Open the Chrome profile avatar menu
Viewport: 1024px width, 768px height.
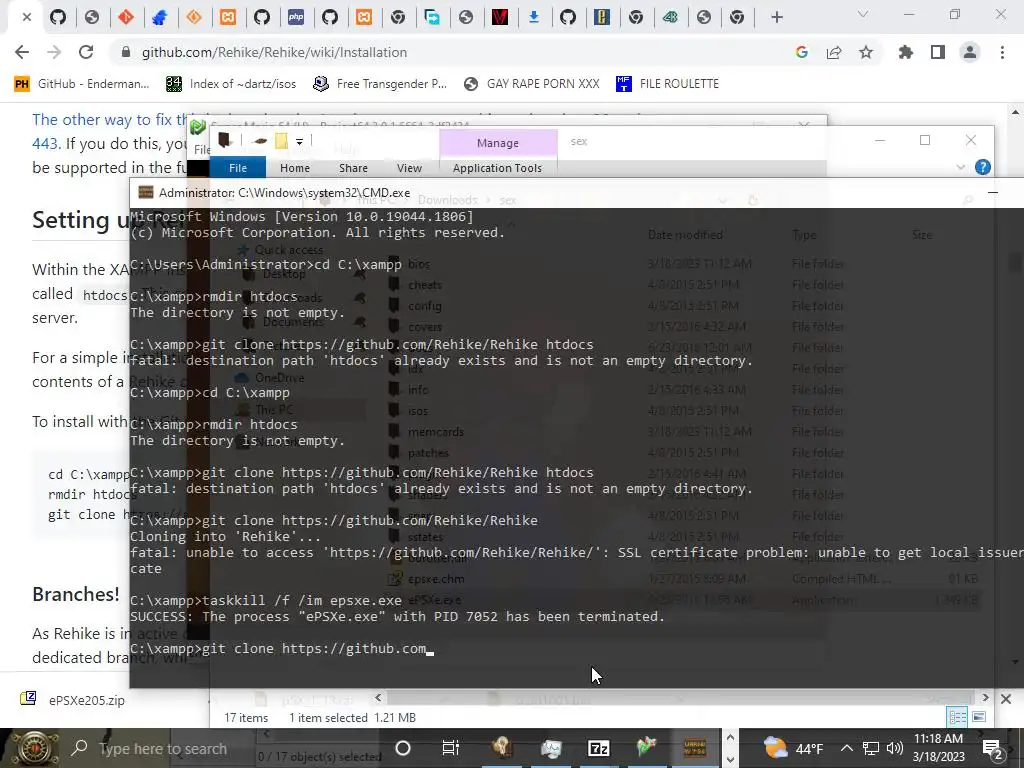pyautogui.click(x=970, y=52)
